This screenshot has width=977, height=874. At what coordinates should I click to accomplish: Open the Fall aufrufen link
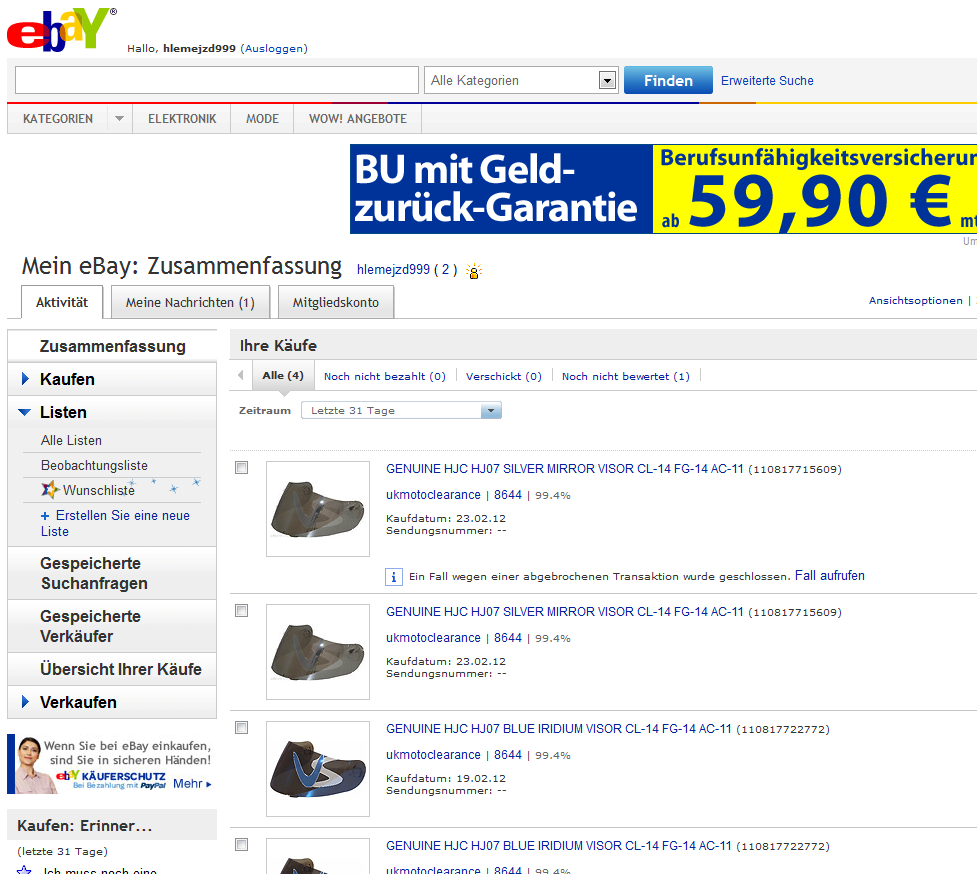click(829, 576)
